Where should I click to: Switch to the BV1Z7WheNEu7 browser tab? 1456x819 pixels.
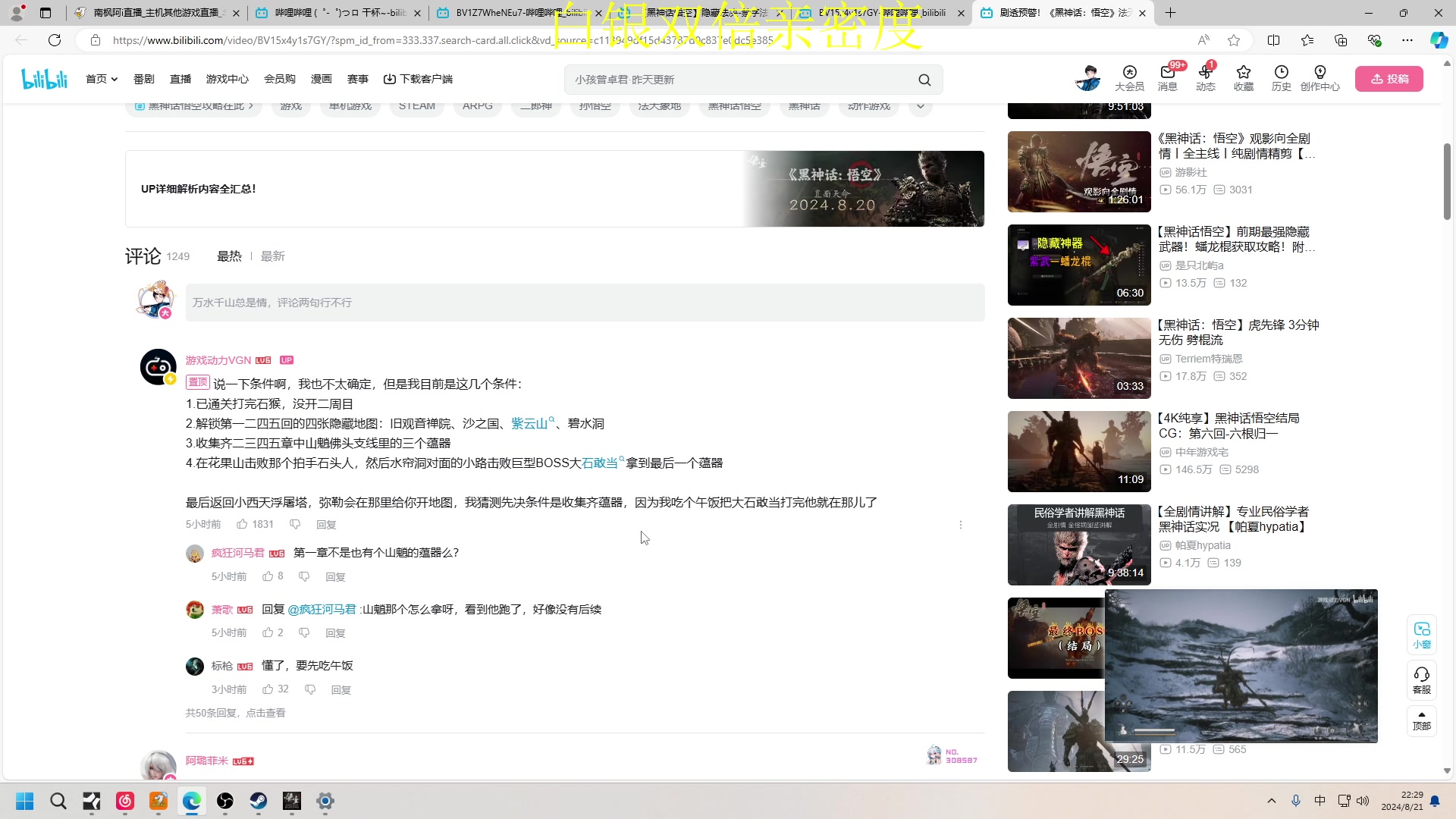tap(519, 13)
